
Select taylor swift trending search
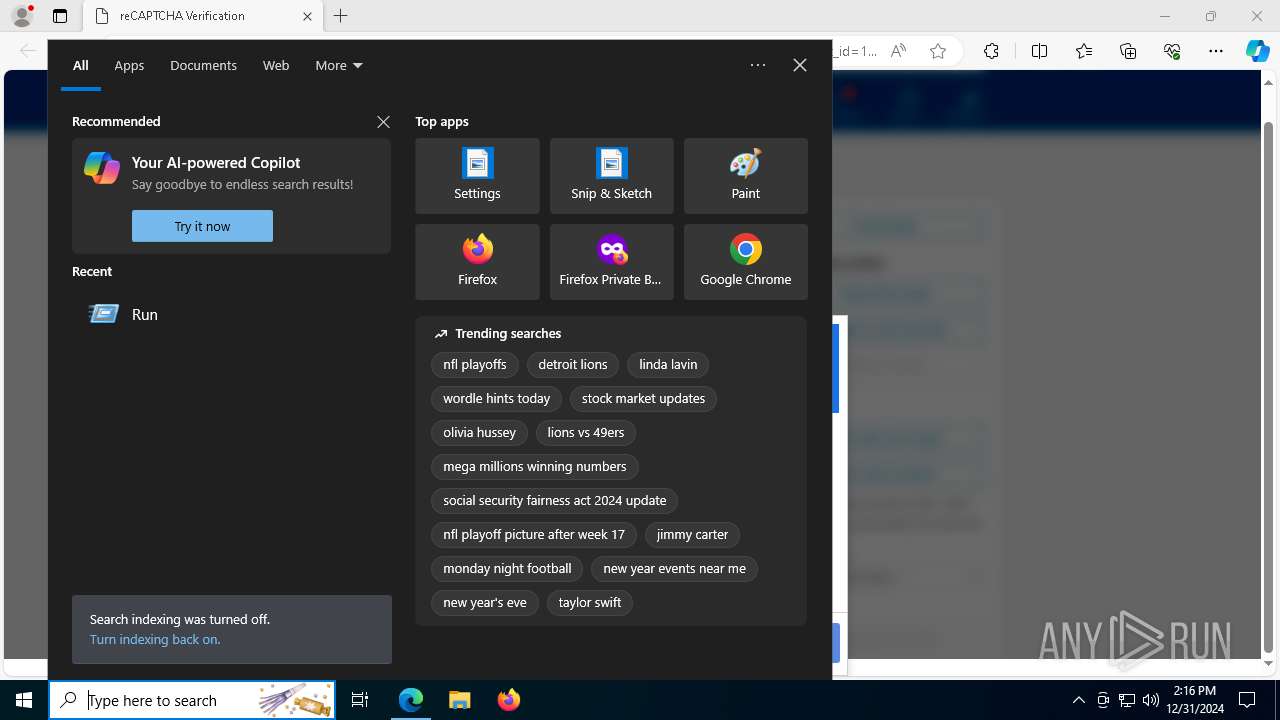tap(590, 603)
